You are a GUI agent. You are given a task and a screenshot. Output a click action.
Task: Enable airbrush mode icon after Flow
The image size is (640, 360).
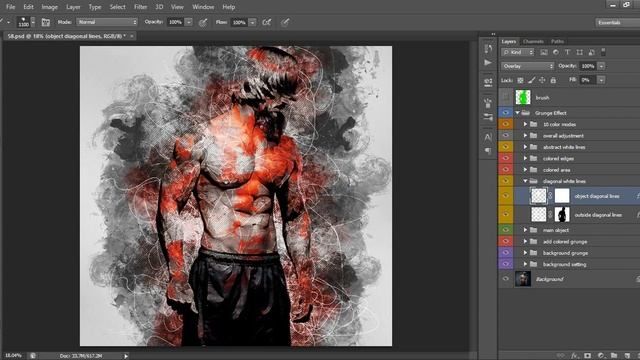(267, 22)
